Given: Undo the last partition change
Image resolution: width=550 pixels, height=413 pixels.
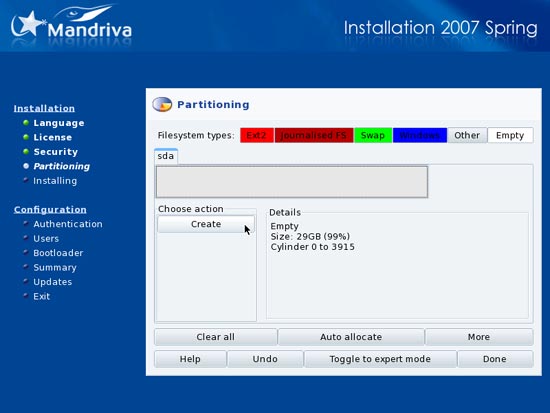Looking at the screenshot, I should (265, 359).
